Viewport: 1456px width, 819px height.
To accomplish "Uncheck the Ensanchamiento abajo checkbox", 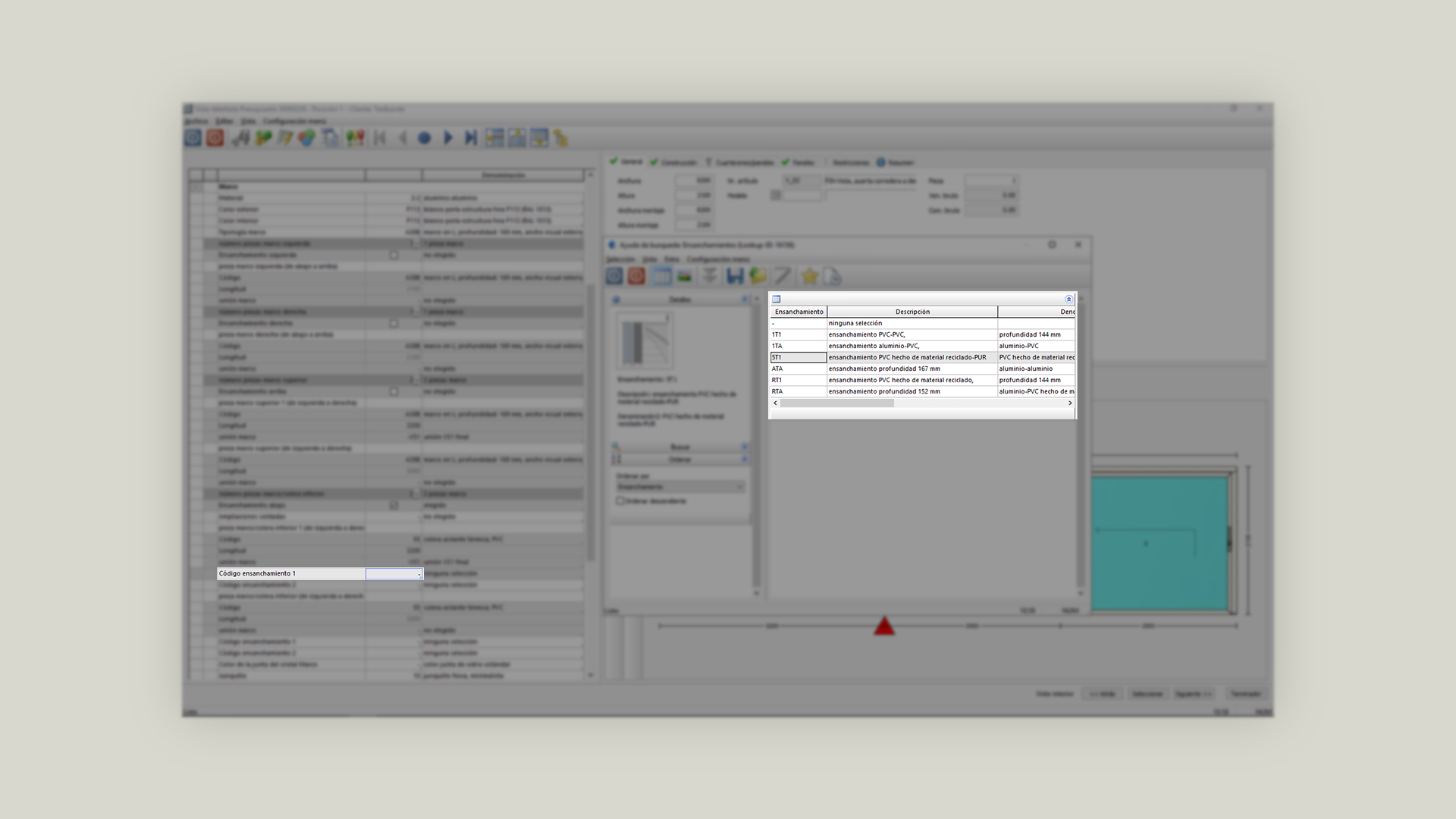I will coord(394,505).
